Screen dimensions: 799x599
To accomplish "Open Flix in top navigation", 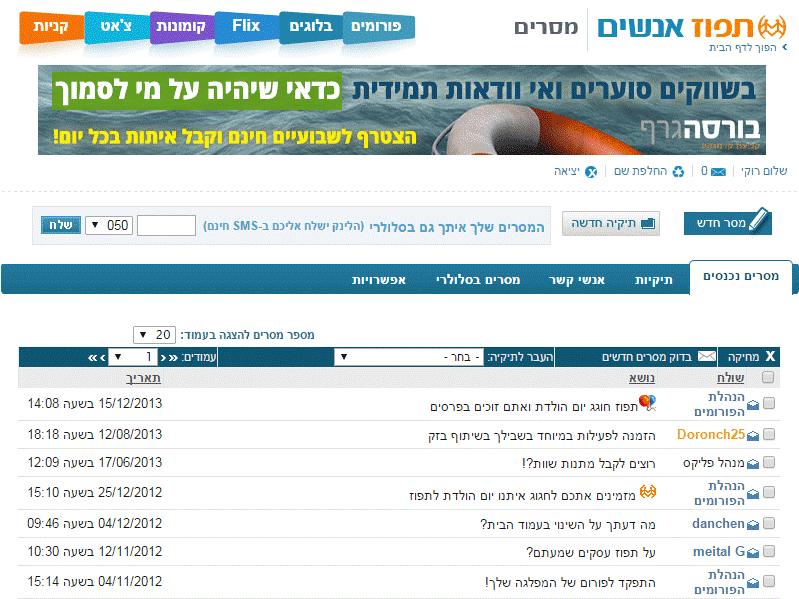I will point(247,26).
